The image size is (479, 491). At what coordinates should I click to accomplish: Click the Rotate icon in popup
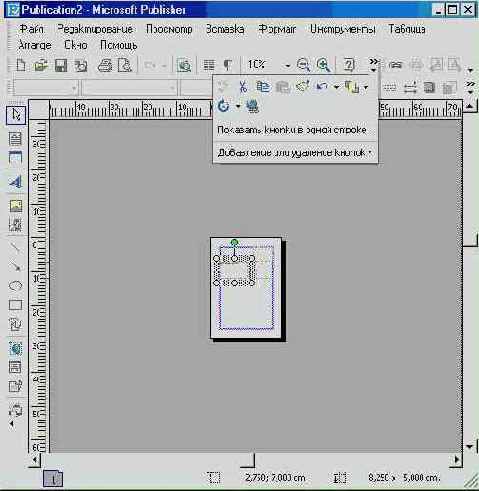223,106
